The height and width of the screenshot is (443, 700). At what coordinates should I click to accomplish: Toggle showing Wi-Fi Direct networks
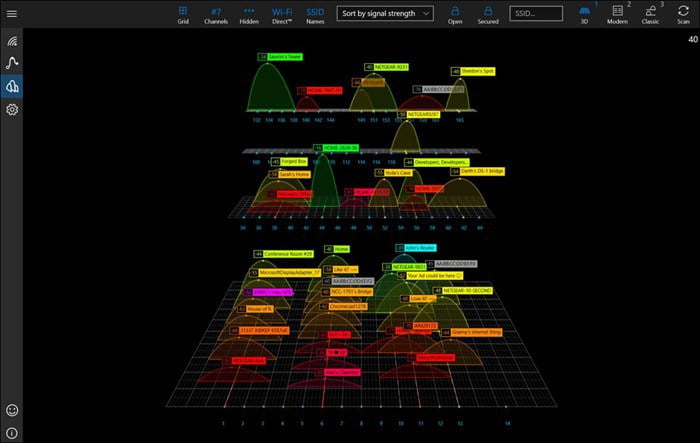coord(282,15)
